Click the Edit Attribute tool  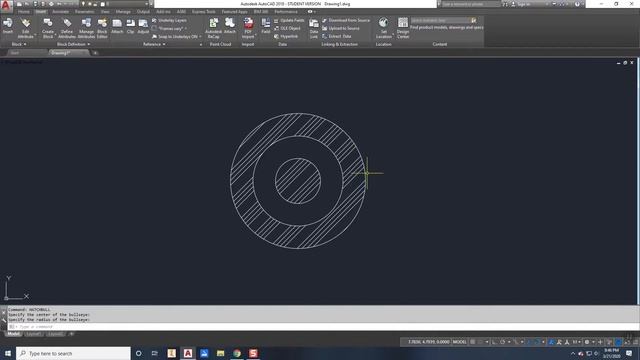click(x=25, y=28)
